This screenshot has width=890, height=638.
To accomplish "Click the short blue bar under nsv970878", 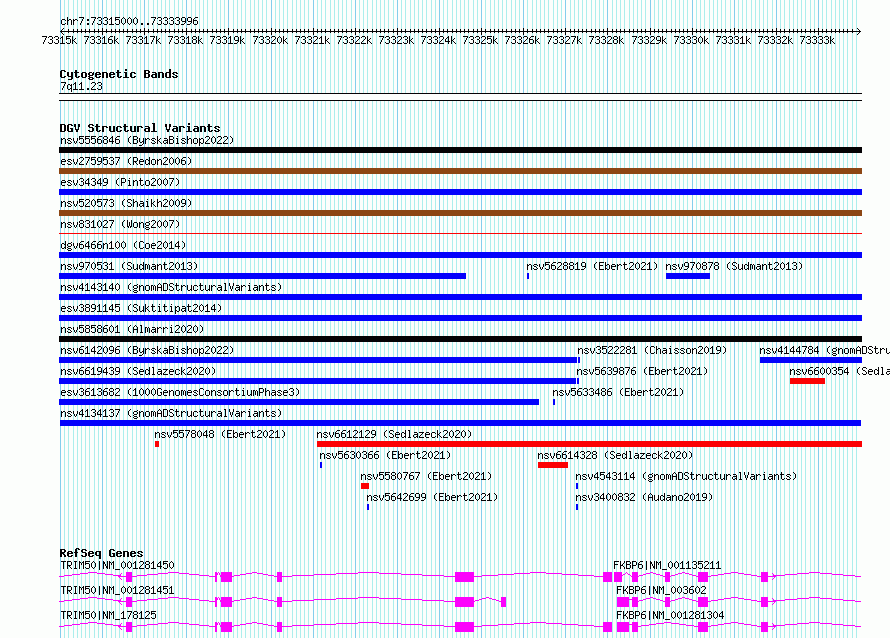I will (x=688, y=276).
